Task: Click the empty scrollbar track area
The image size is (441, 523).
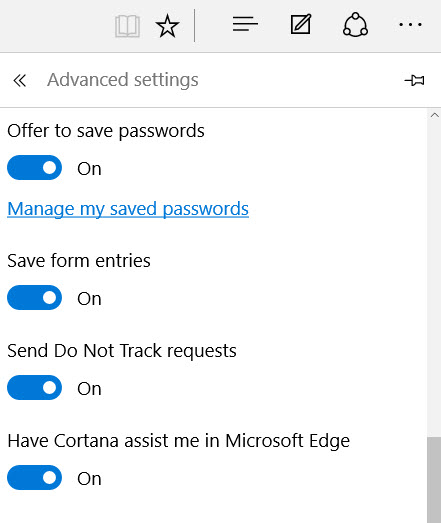Action: coord(434,279)
